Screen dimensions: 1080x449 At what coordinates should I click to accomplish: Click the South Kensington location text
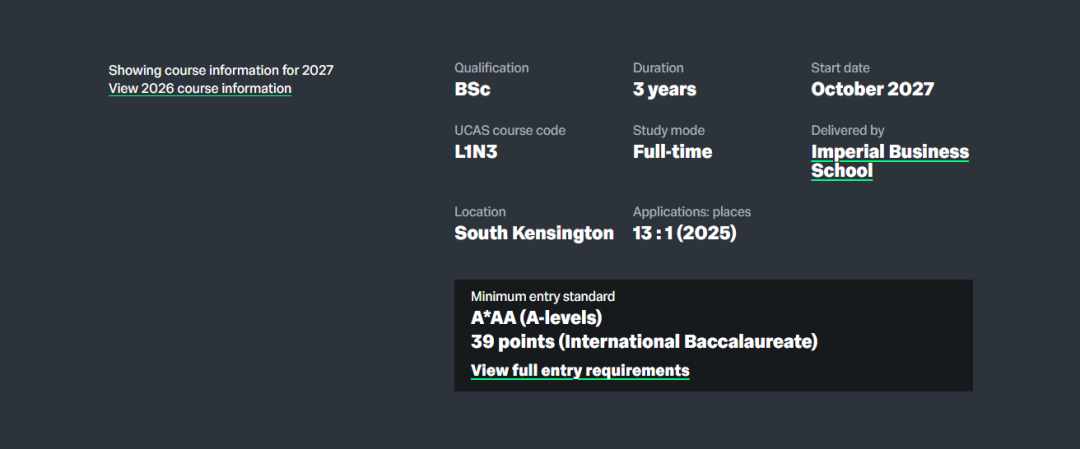point(534,233)
